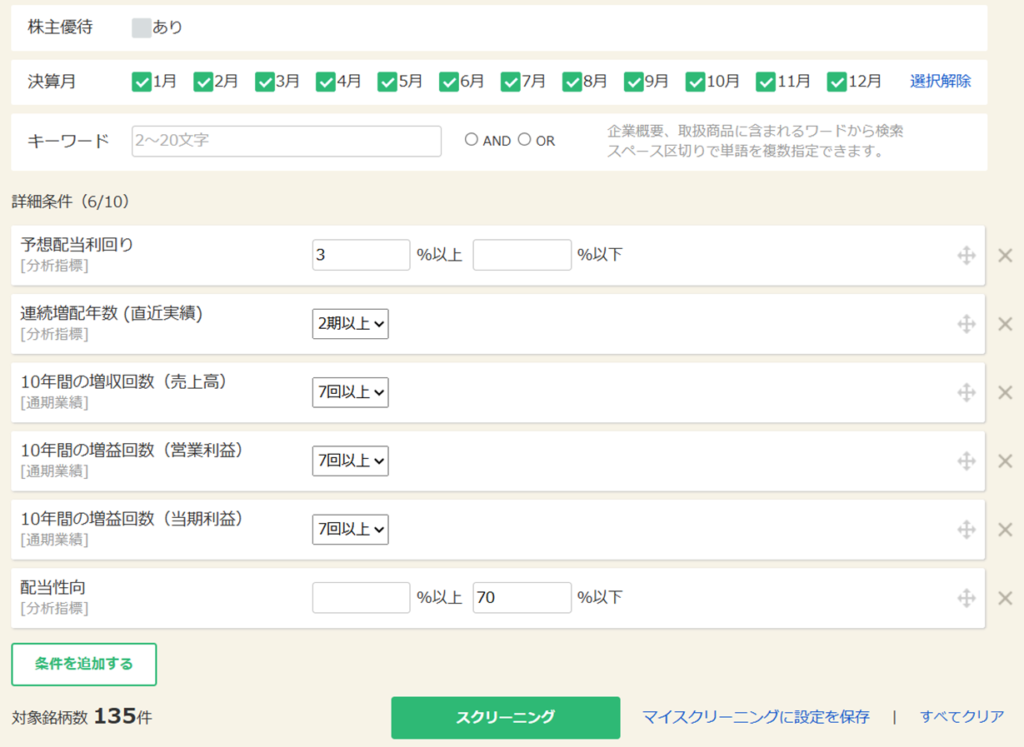Remove the 配当性向 condition
This screenshot has height=747, width=1024.
(1005, 598)
